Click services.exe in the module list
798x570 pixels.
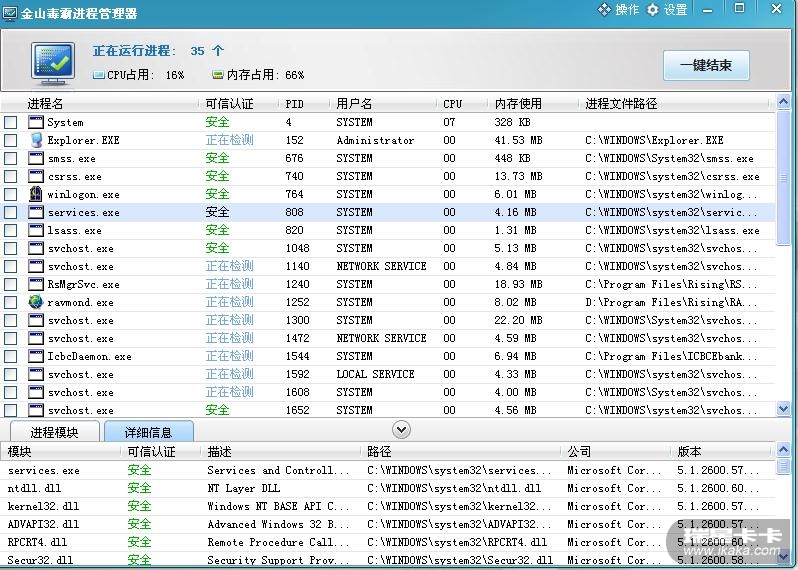point(44,470)
